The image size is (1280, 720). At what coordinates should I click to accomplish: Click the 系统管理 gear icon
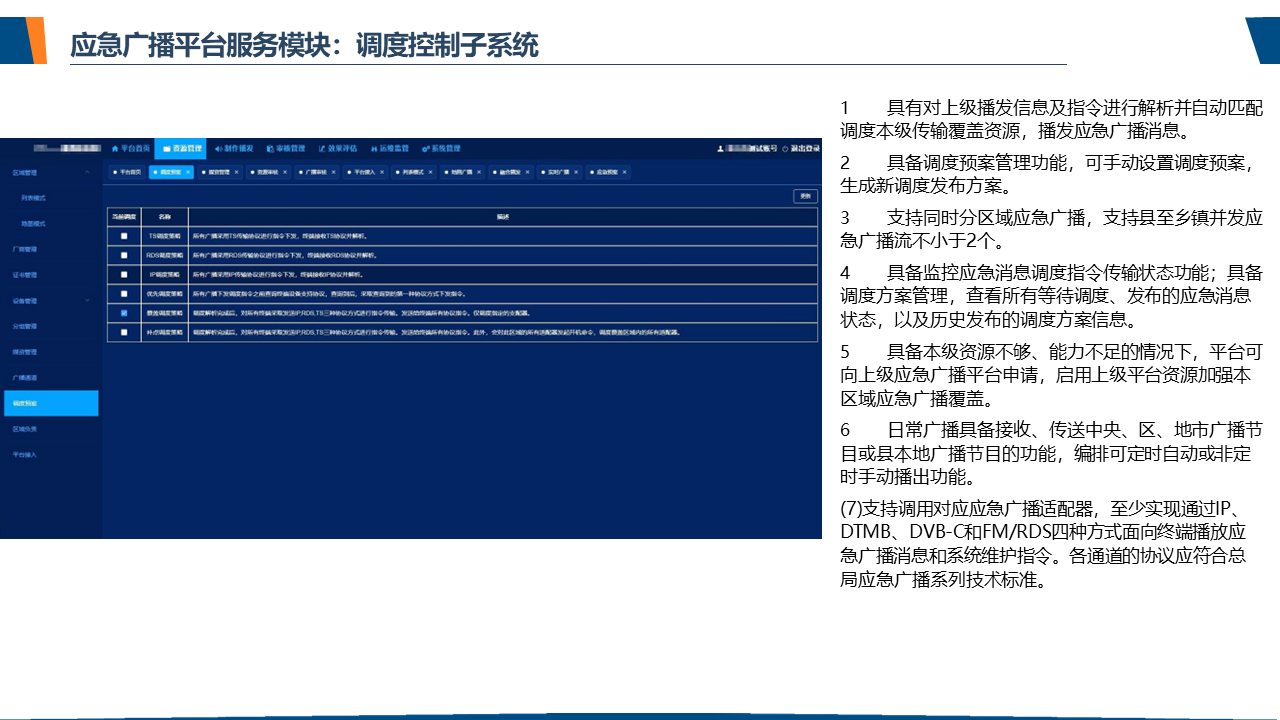point(425,148)
